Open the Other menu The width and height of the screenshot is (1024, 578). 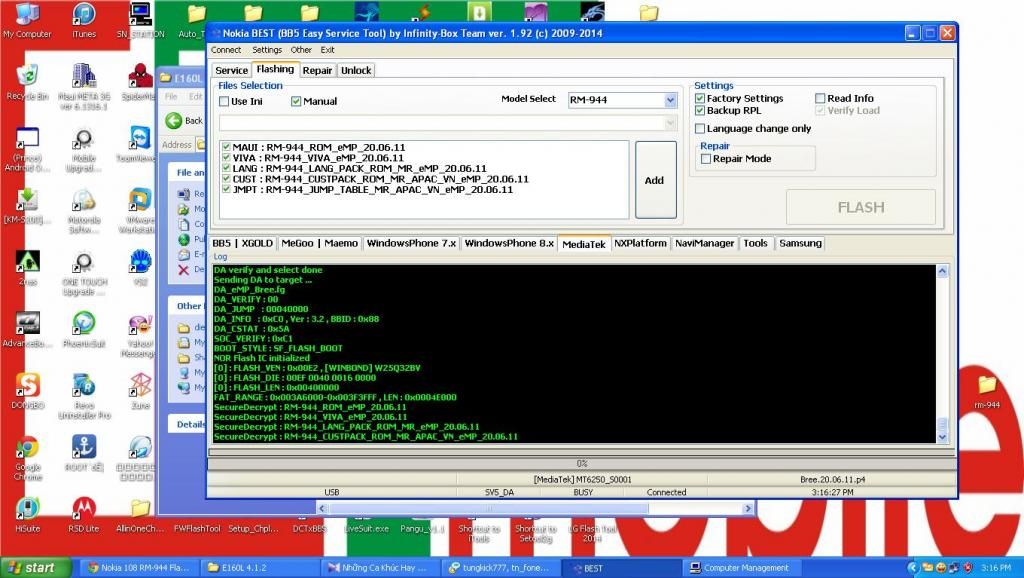pos(301,50)
